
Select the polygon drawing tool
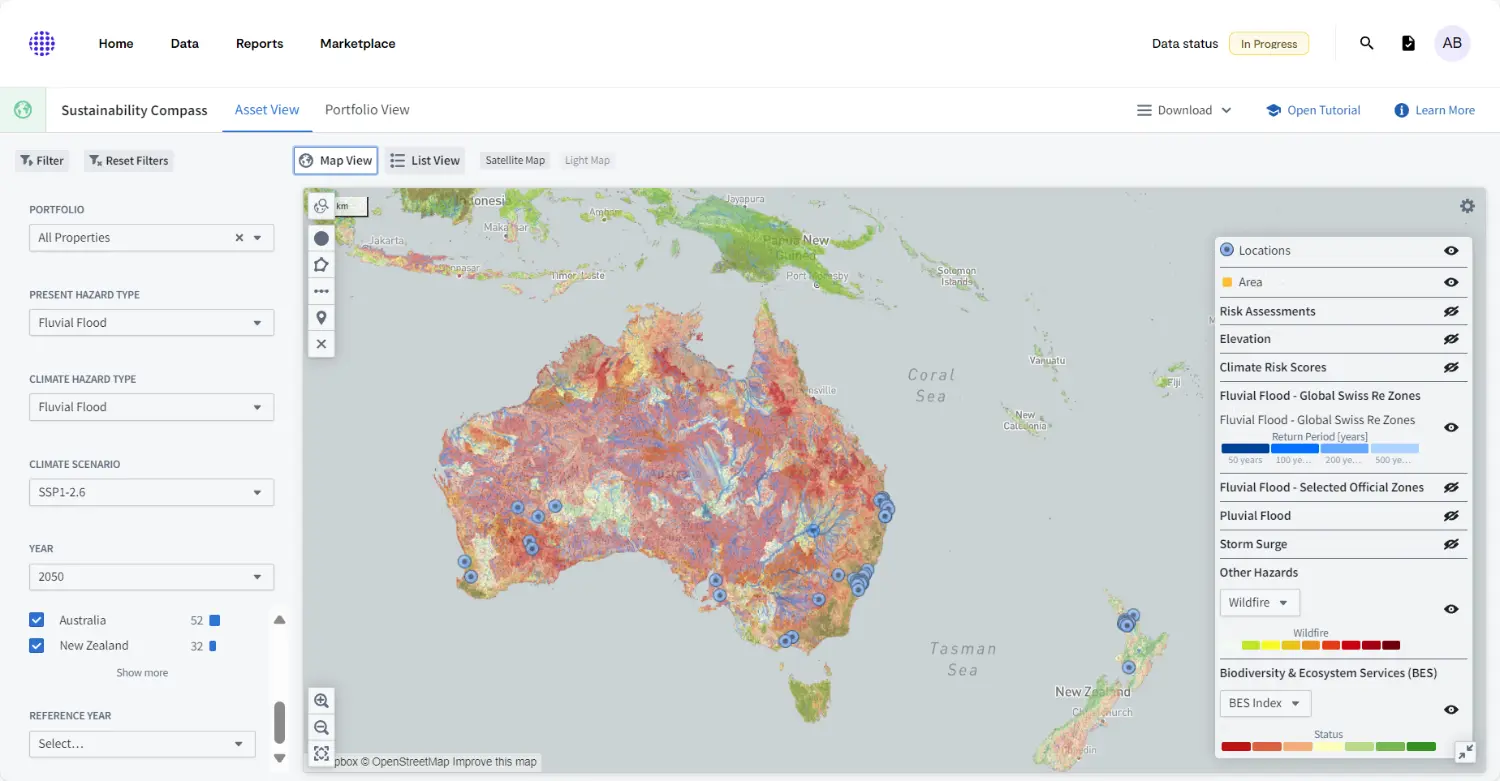321,264
